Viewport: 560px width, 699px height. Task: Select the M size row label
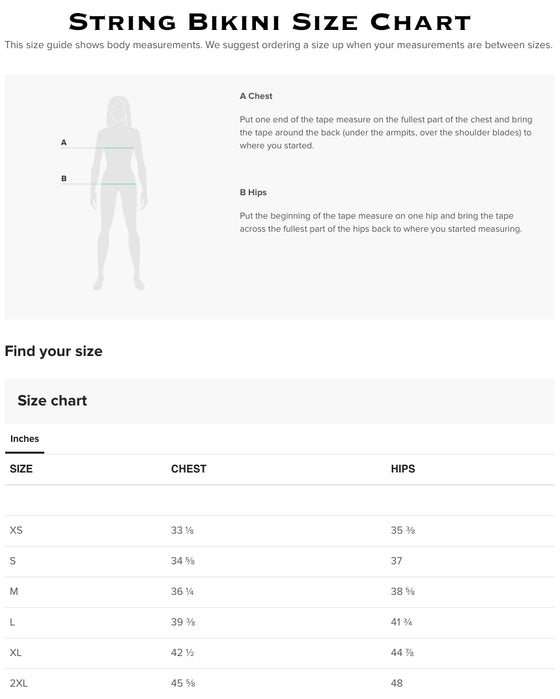click(x=14, y=592)
